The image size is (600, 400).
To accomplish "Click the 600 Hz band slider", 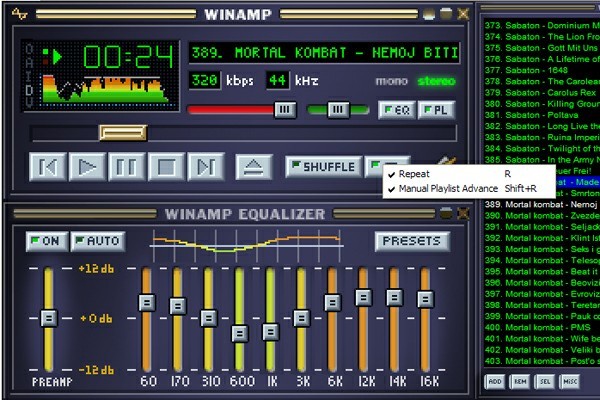I will pos(240,333).
